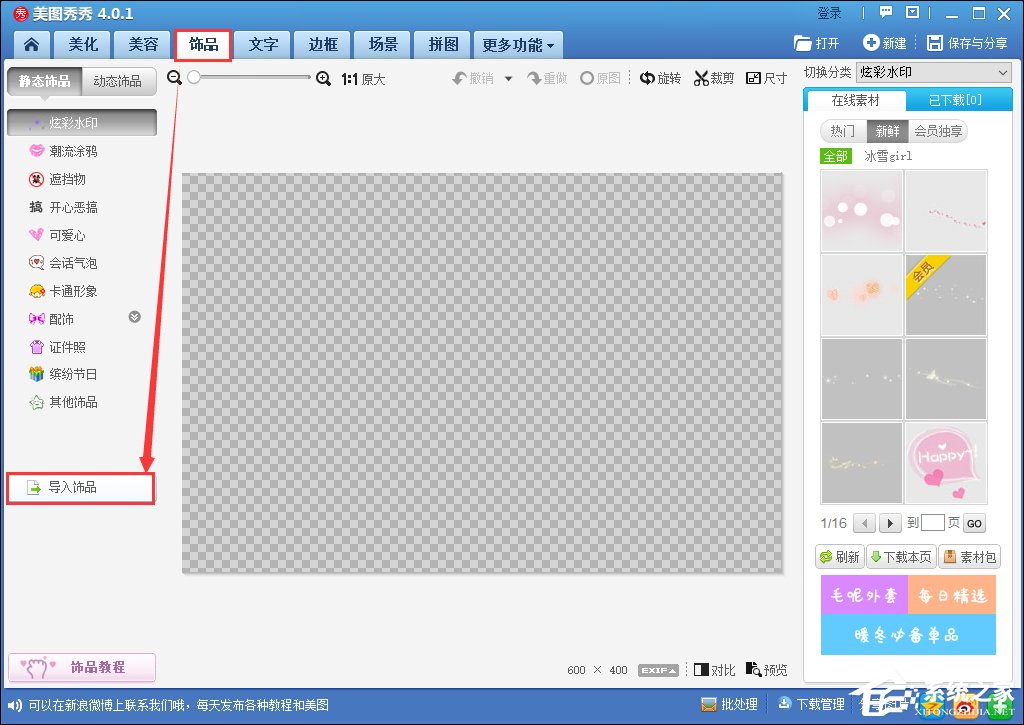Click the 登录 link
1024x725 pixels.
[829, 13]
